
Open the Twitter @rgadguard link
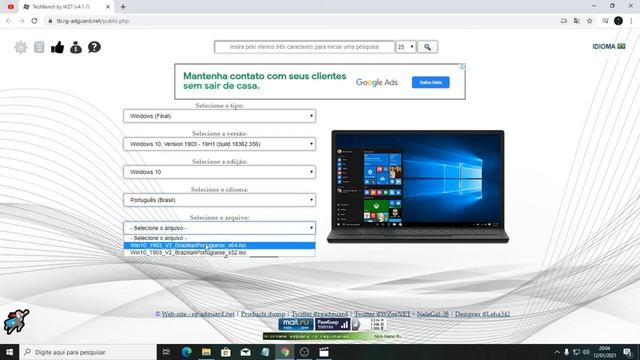pyautogui.click(x=320, y=314)
